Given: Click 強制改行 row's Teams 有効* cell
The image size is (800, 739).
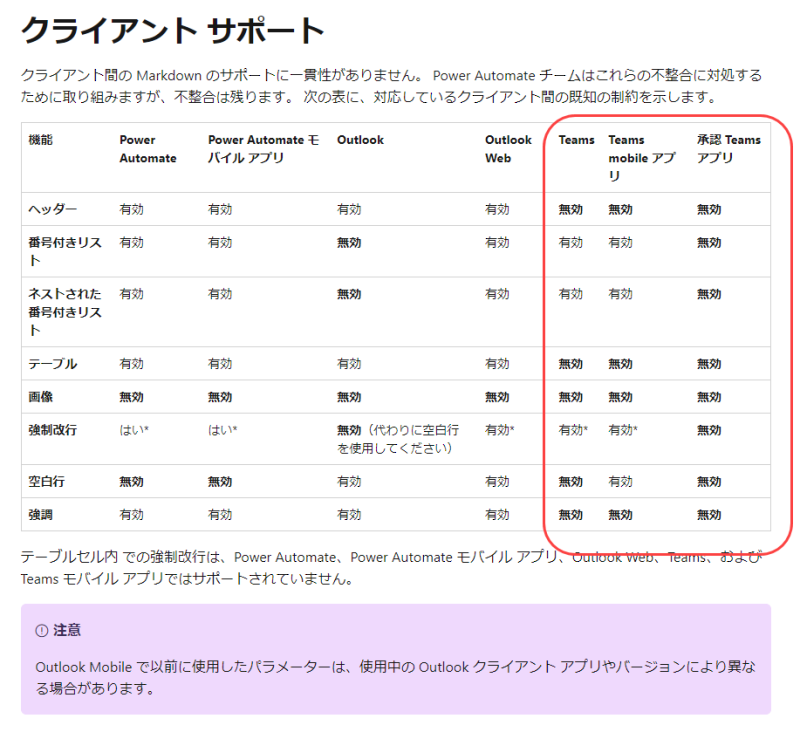Looking at the screenshot, I should pos(573,430).
